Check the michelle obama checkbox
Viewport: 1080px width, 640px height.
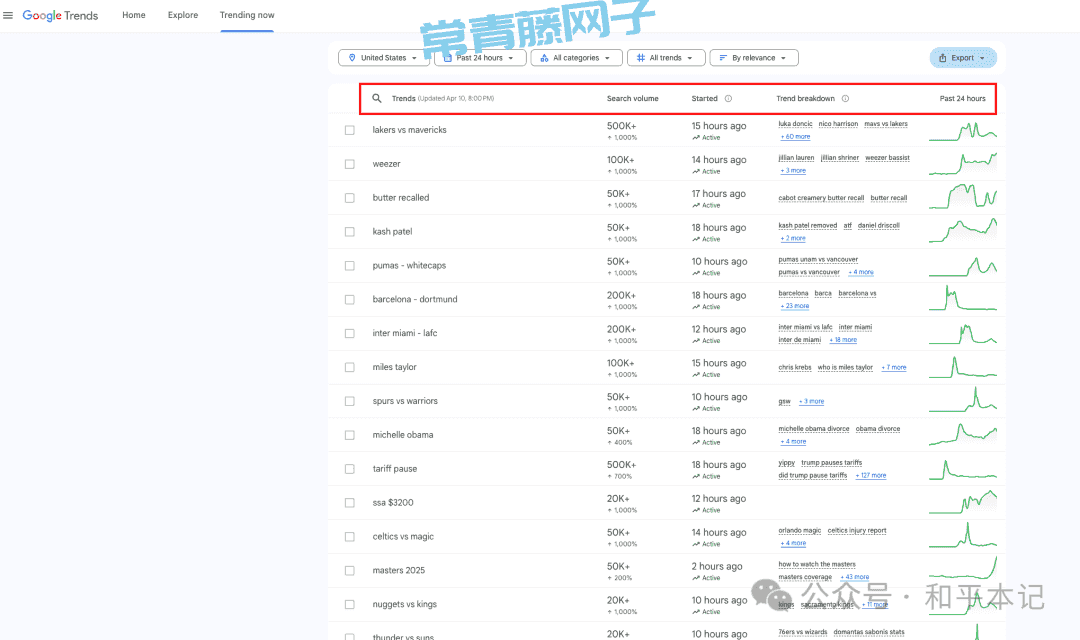click(350, 435)
